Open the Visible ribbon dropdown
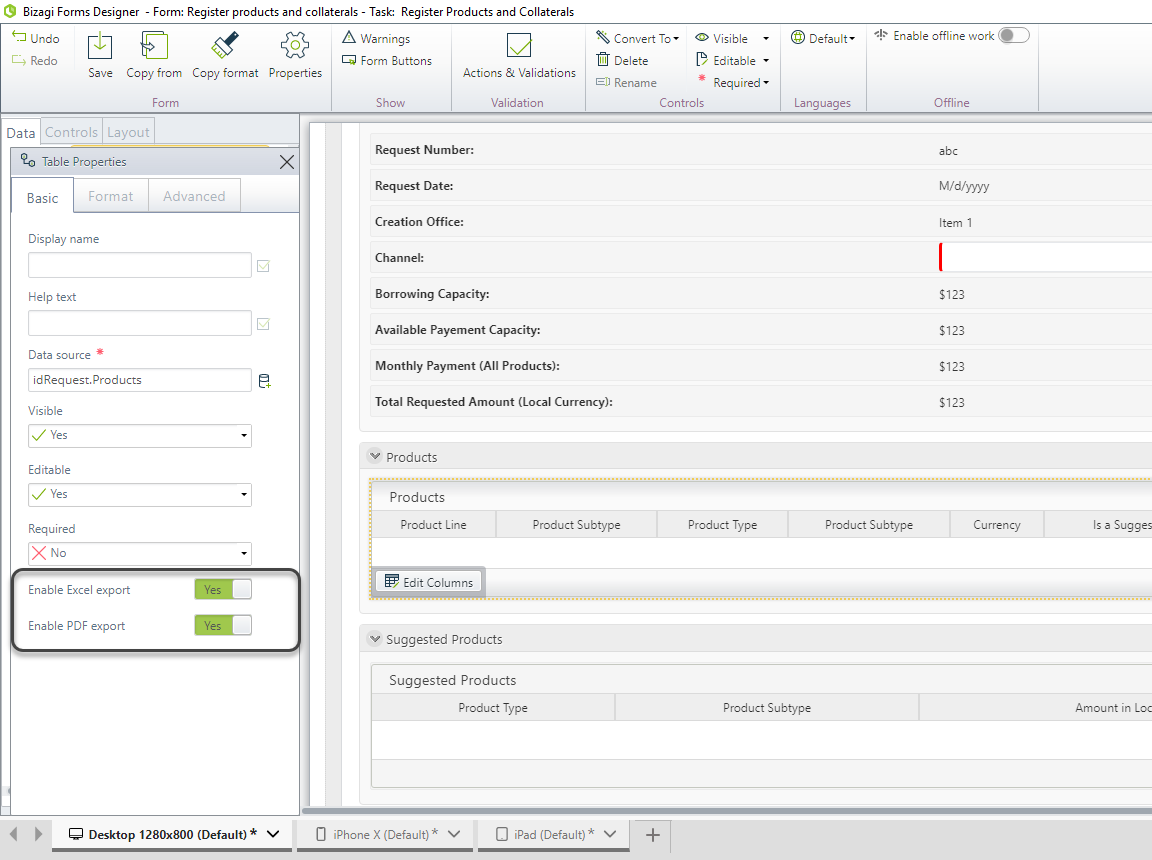The width and height of the screenshot is (1152, 860). pyautogui.click(x=766, y=38)
